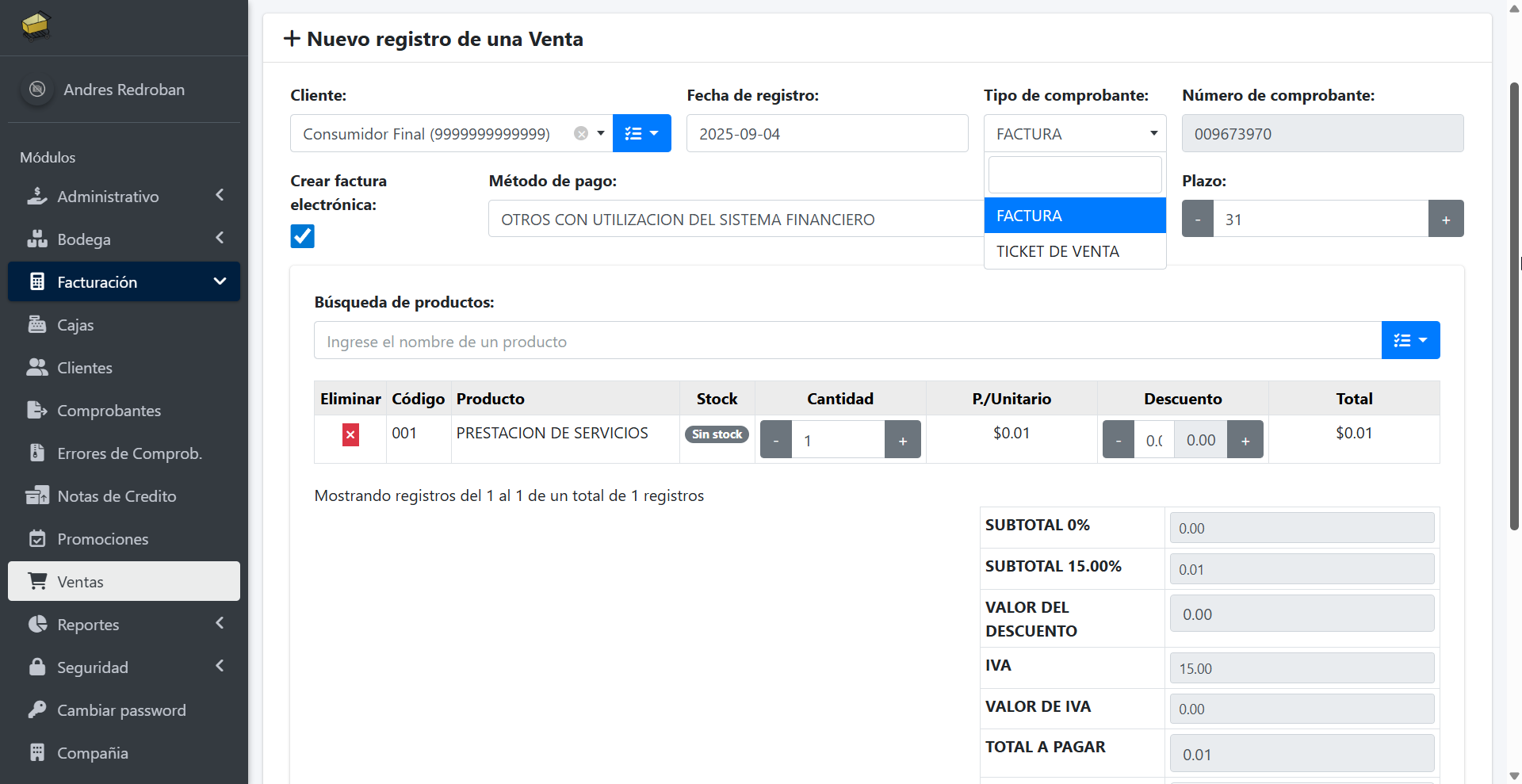
Task: Open client list button beside Cliente field
Action: click(641, 133)
